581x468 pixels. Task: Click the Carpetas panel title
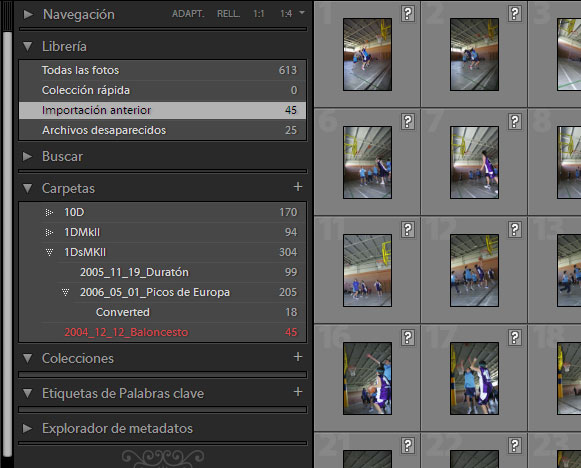(x=68, y=189)
